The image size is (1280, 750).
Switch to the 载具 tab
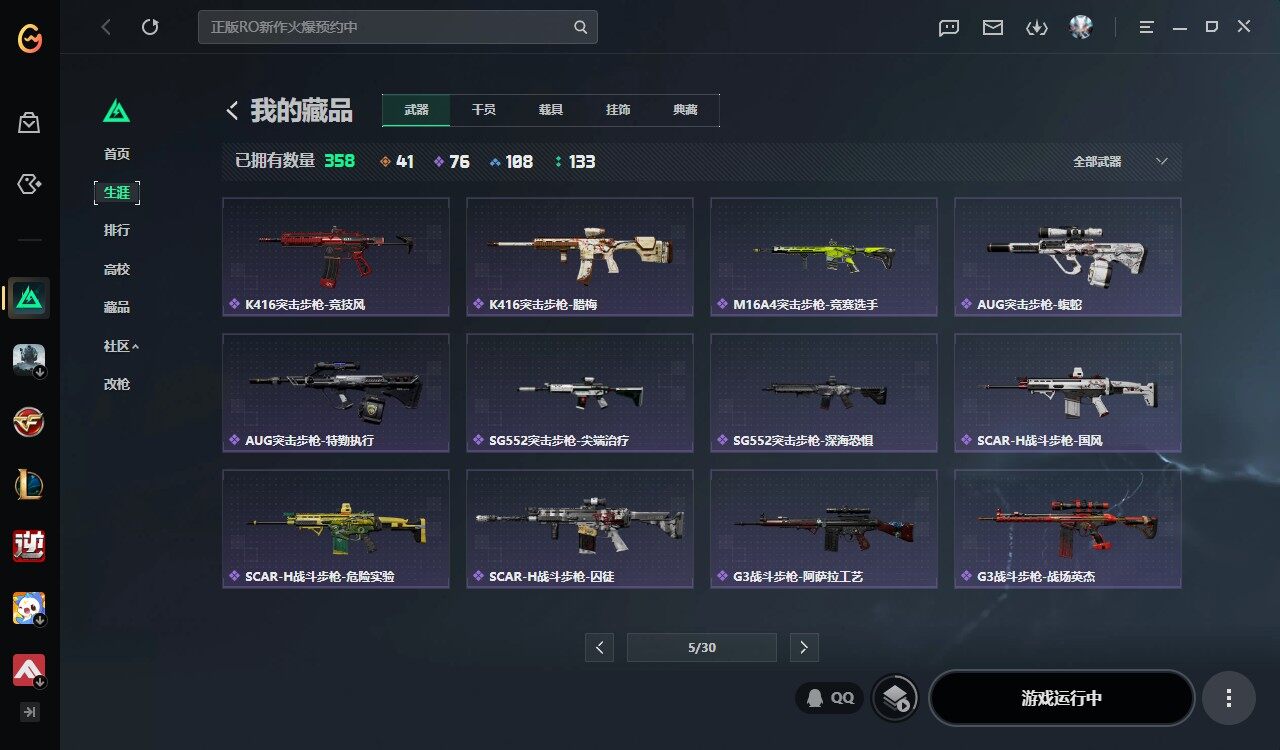(x=551, y=110)
